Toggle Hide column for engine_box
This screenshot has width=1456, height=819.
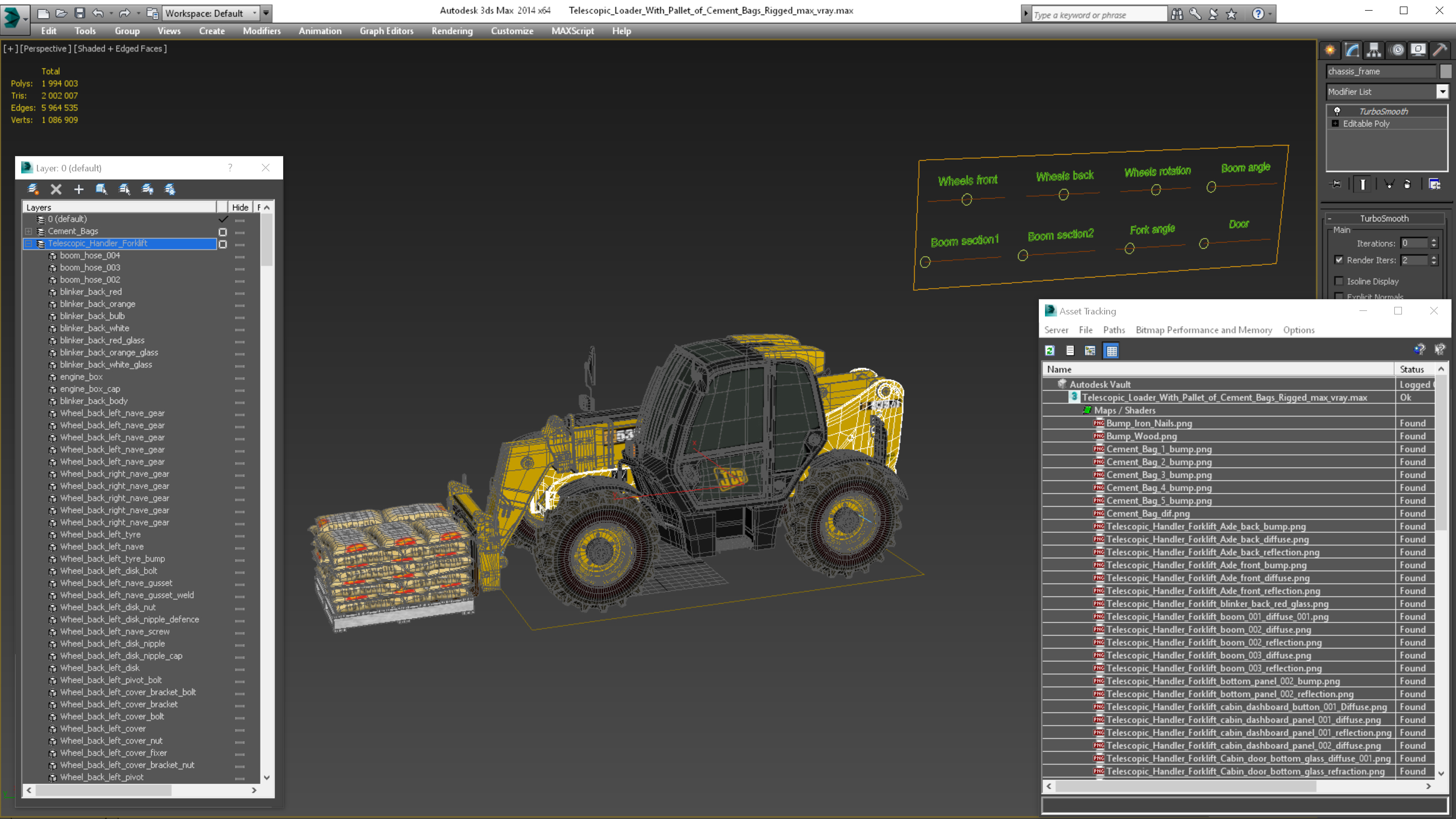[240, 378]
